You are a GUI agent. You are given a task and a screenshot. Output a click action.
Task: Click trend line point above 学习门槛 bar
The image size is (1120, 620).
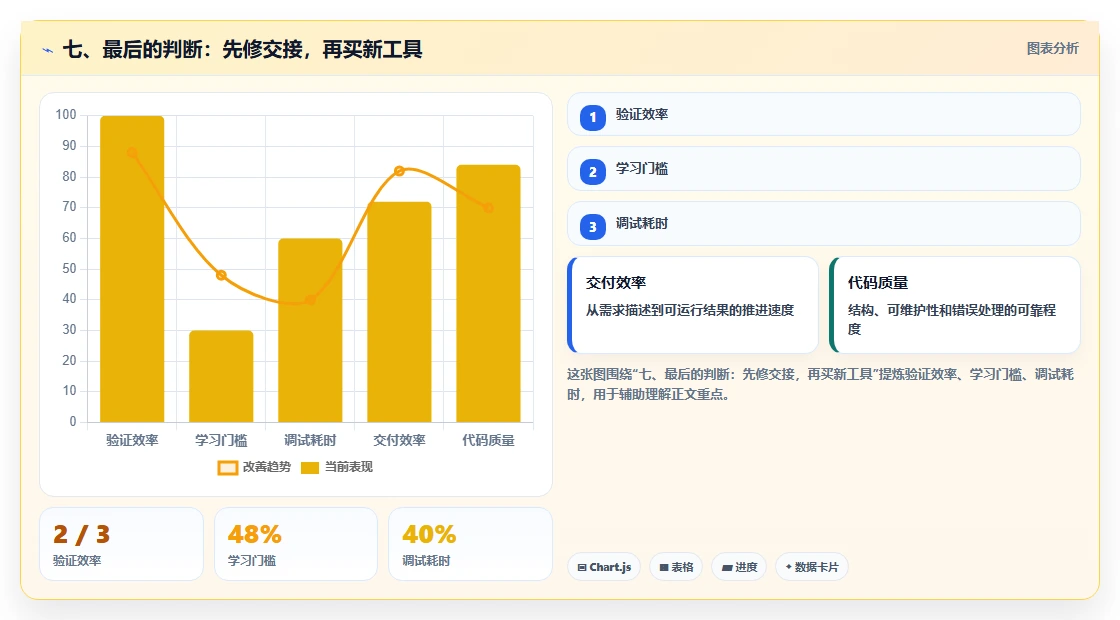click(x=221, y=275)
